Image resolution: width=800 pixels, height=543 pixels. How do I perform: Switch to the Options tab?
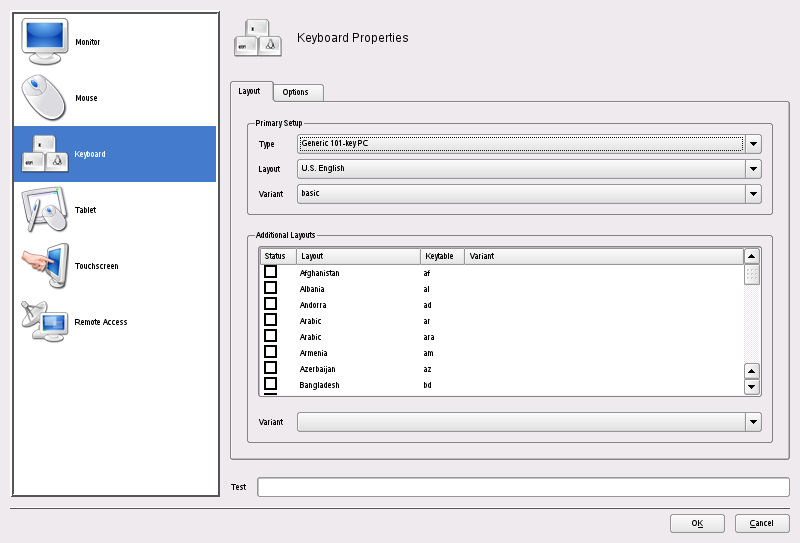(x=296, y=92)
